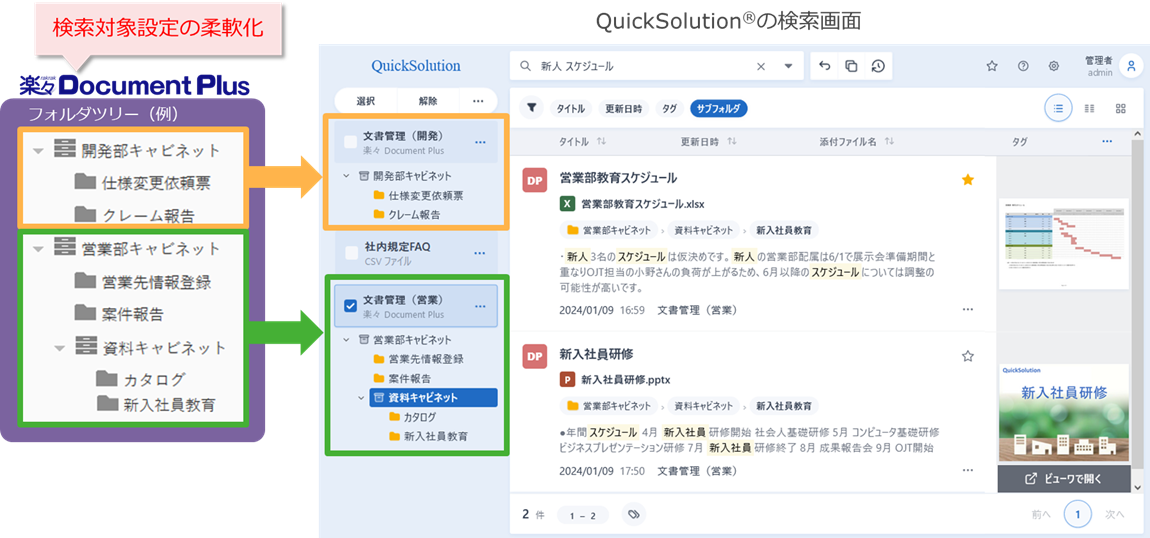Open admin user profile icon
Image resolution: width=1150 pixels, height=538 pixels.
[x=1130, y=66]
